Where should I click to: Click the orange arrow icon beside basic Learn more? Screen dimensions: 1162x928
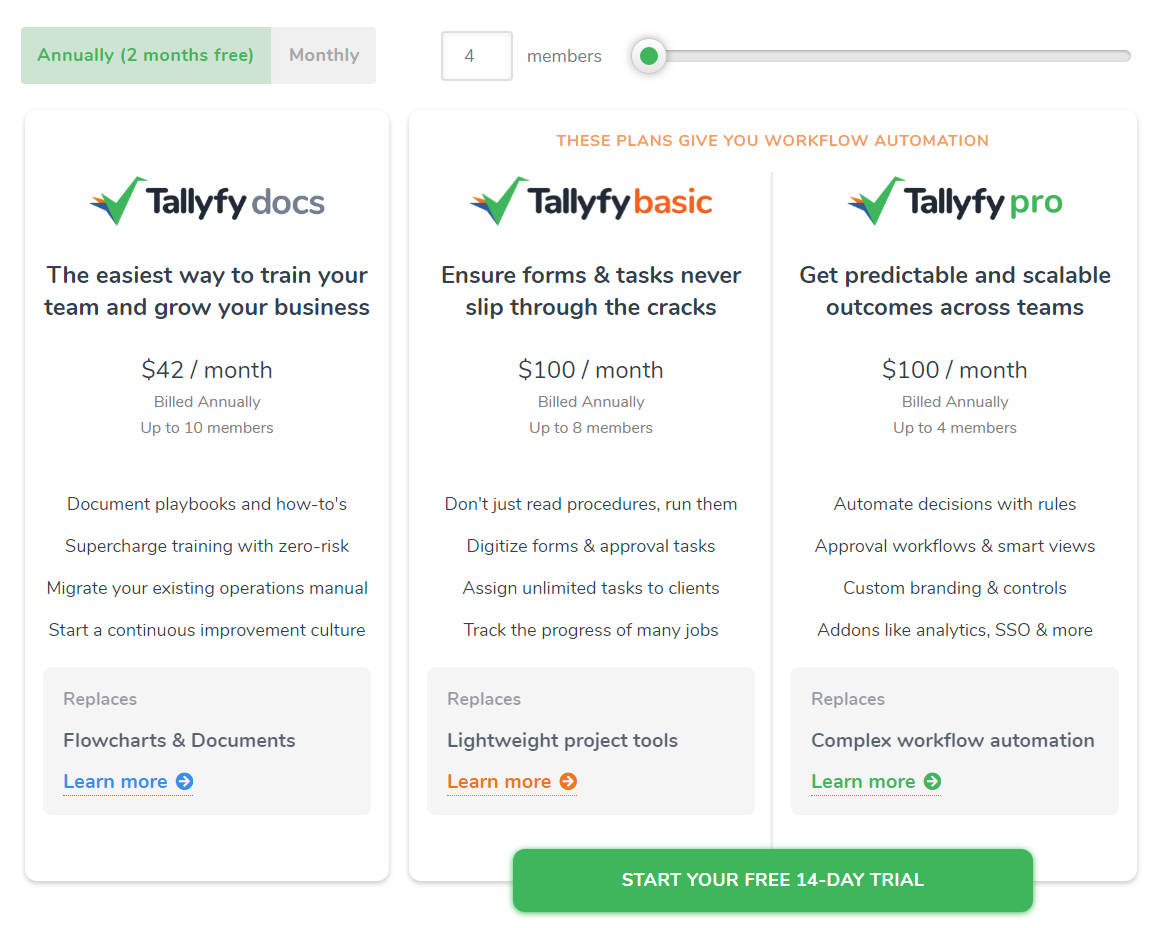[570, 782]
